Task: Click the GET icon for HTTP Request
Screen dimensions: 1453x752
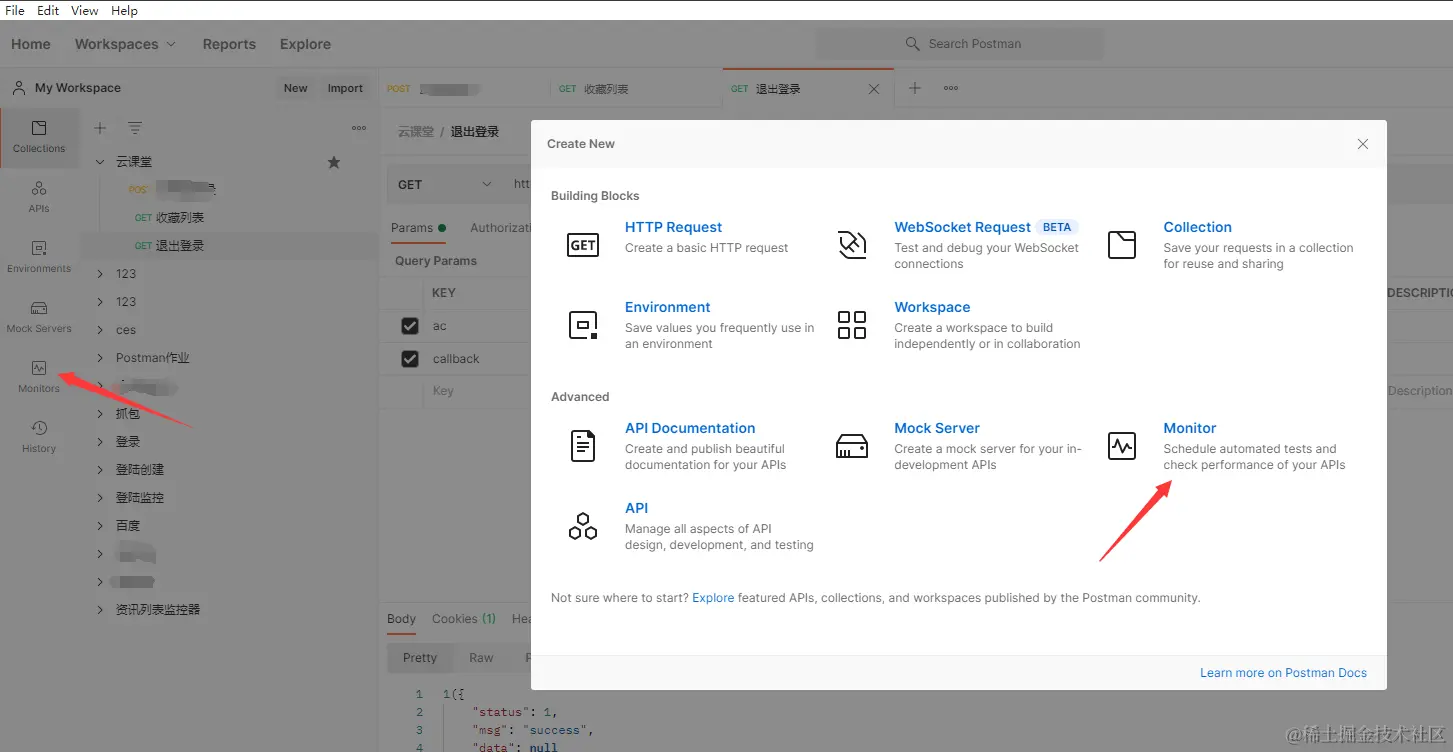Action: click(583, 245)
